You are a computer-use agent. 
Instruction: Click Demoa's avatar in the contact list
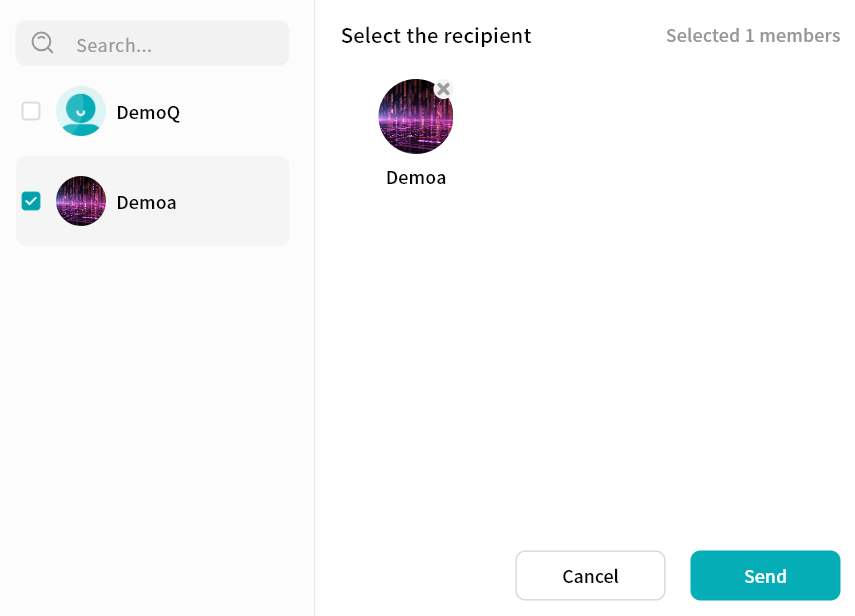(x=81, y=201)
